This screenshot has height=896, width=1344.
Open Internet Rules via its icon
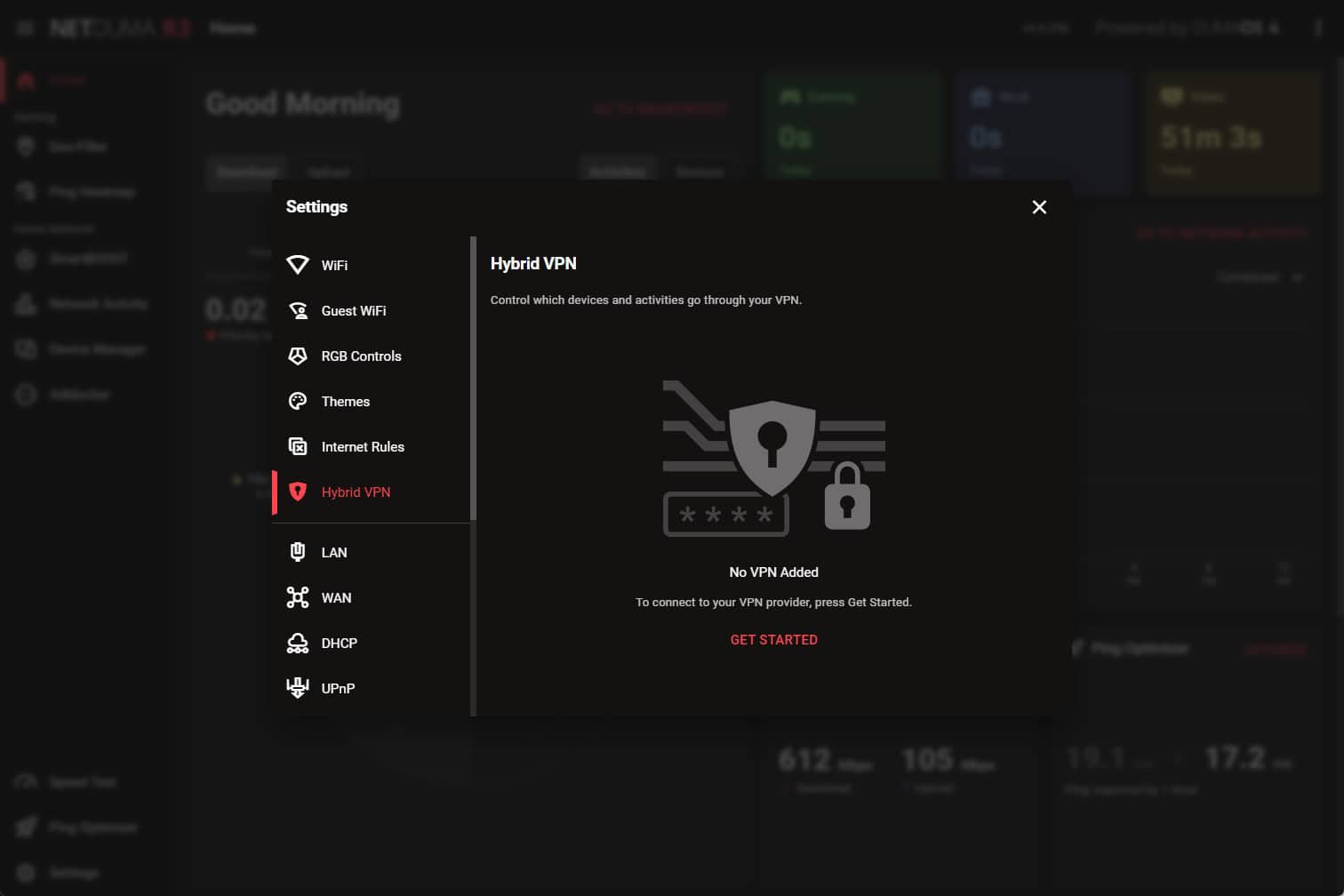tap(298, 446)
